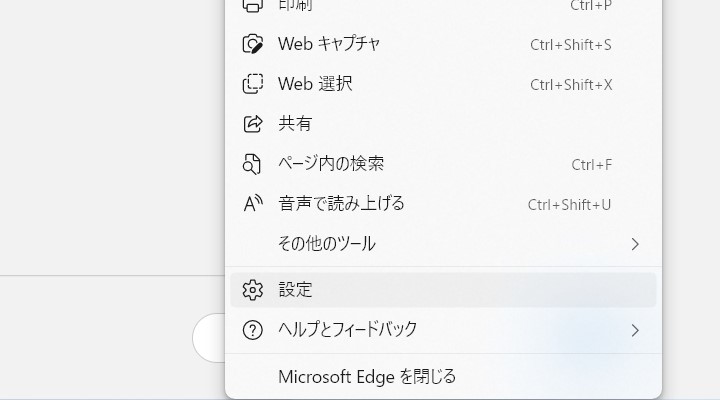Screen dimensions: 720x400
Task: Click the Ctrl+F shortcut label
Action: [x=591, y=165]
